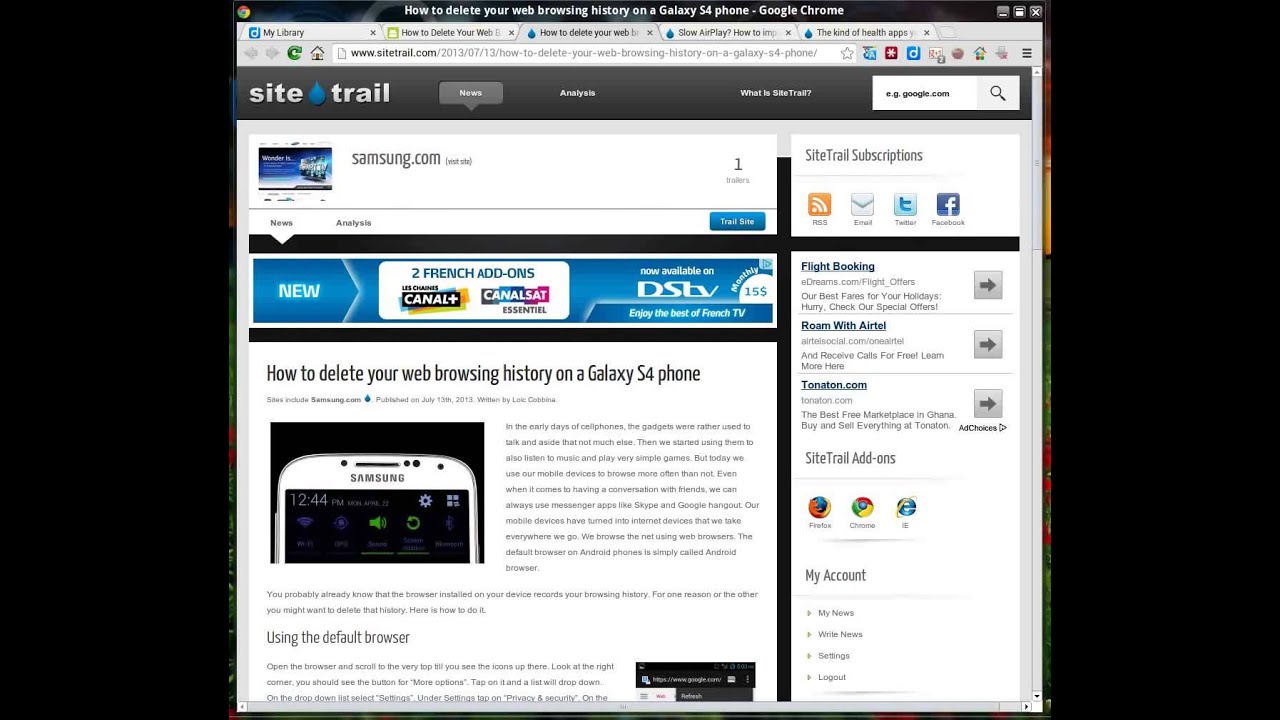Open the RSS subscription icon
This screenshot has height=720, width=1280.
pos(820,205)
